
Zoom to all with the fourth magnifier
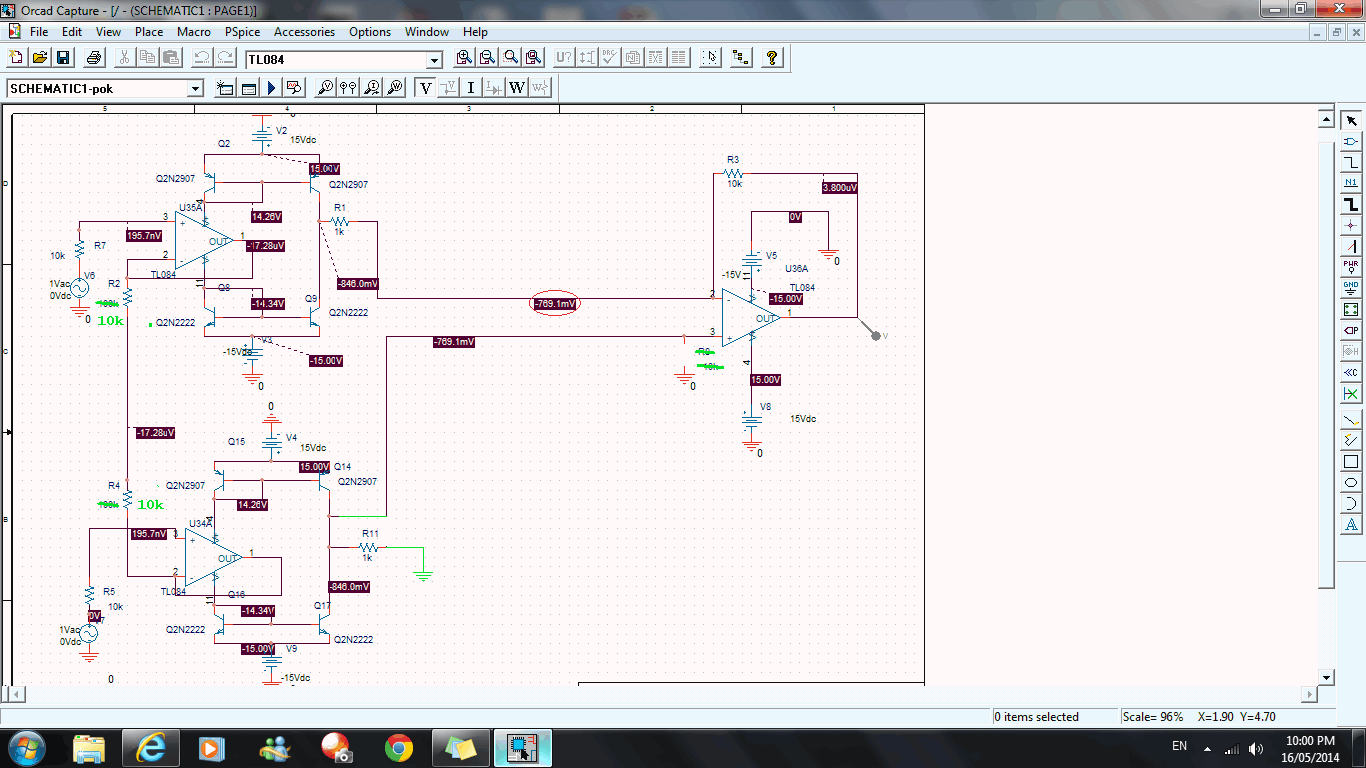coord(533,58)
